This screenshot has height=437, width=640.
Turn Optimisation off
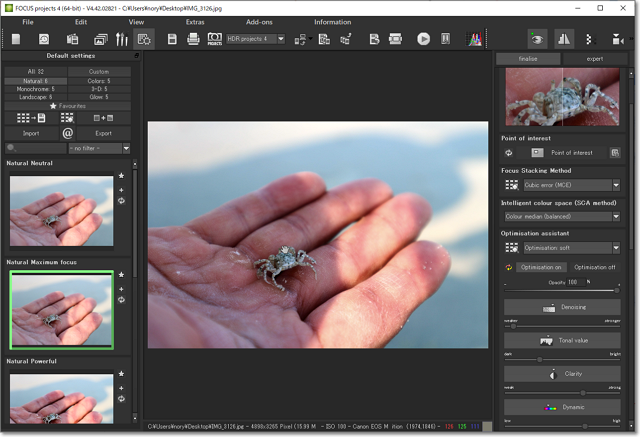595,267
